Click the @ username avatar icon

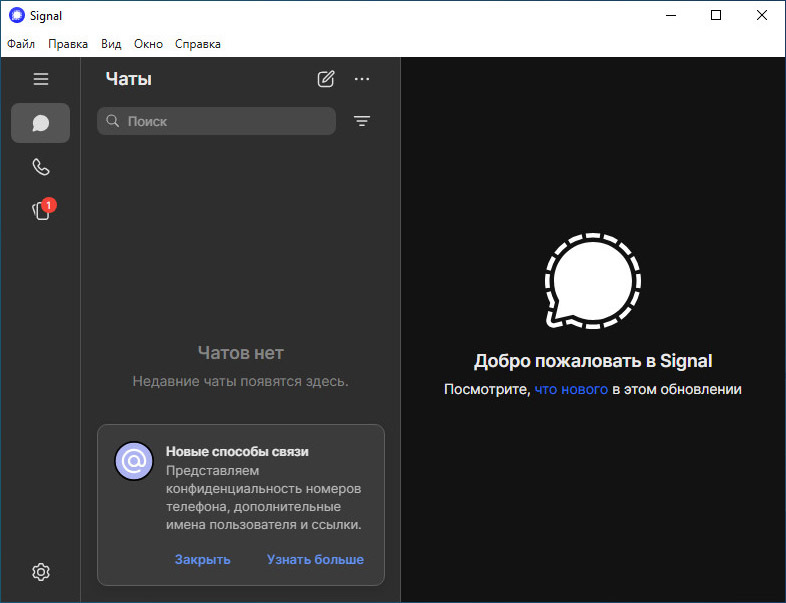coord(134,461)
